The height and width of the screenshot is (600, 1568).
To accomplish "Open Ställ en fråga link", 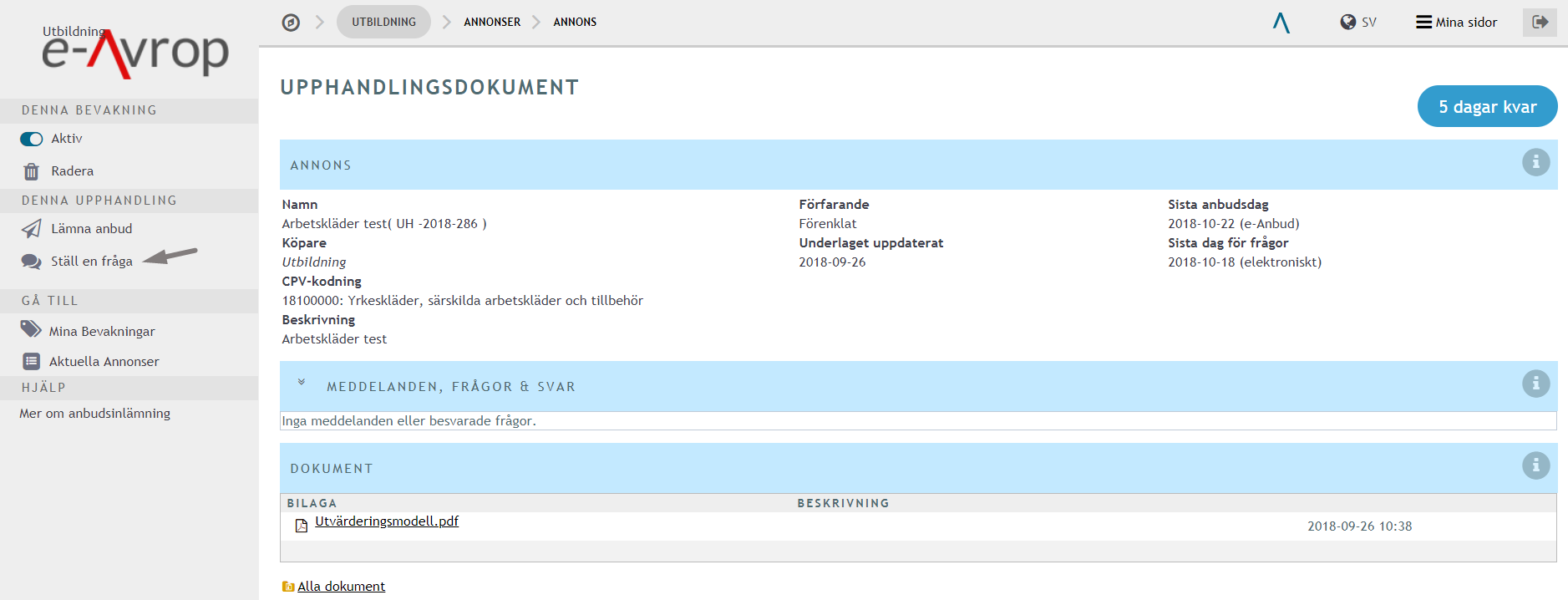I will [x=91, y=262].
